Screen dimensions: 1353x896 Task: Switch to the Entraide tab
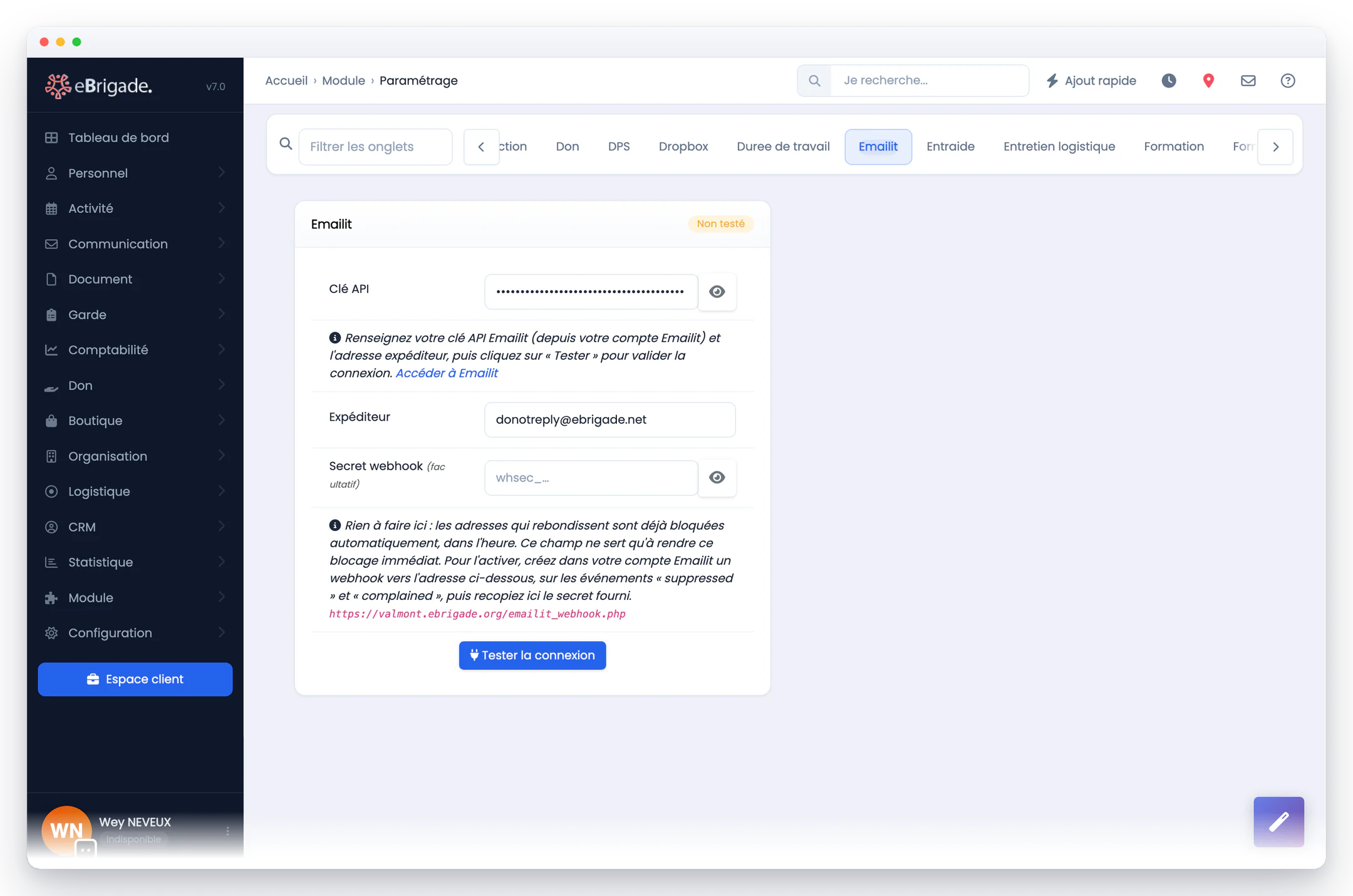coord(950,147)
